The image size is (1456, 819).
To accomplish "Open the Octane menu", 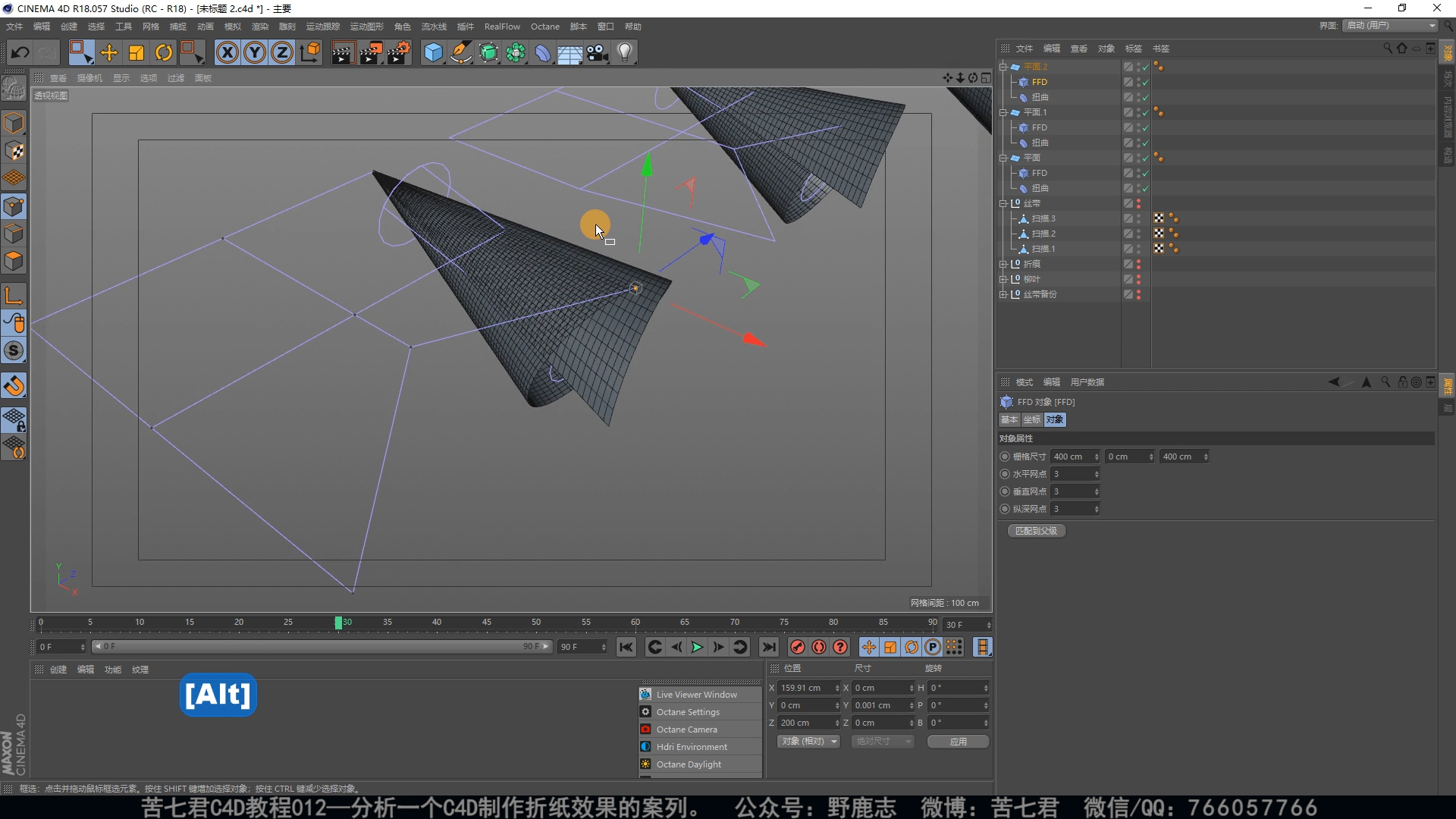I will coord(545,27).
